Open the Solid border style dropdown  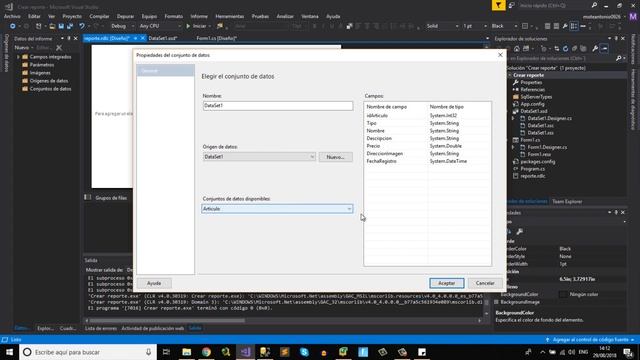pyautogui.click(x=442, y=26)
